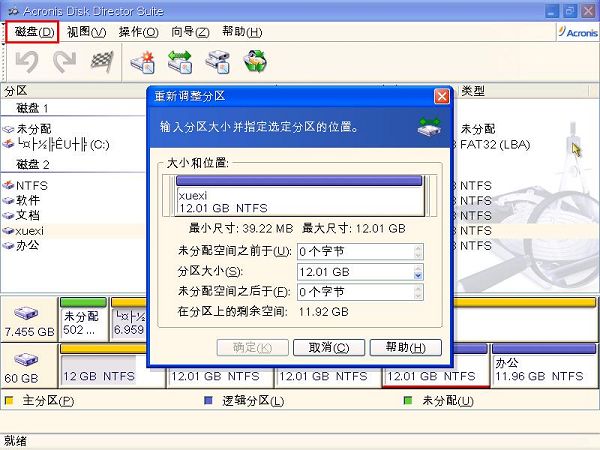Select the 未分配 502 block in disk map

point(83,319)
